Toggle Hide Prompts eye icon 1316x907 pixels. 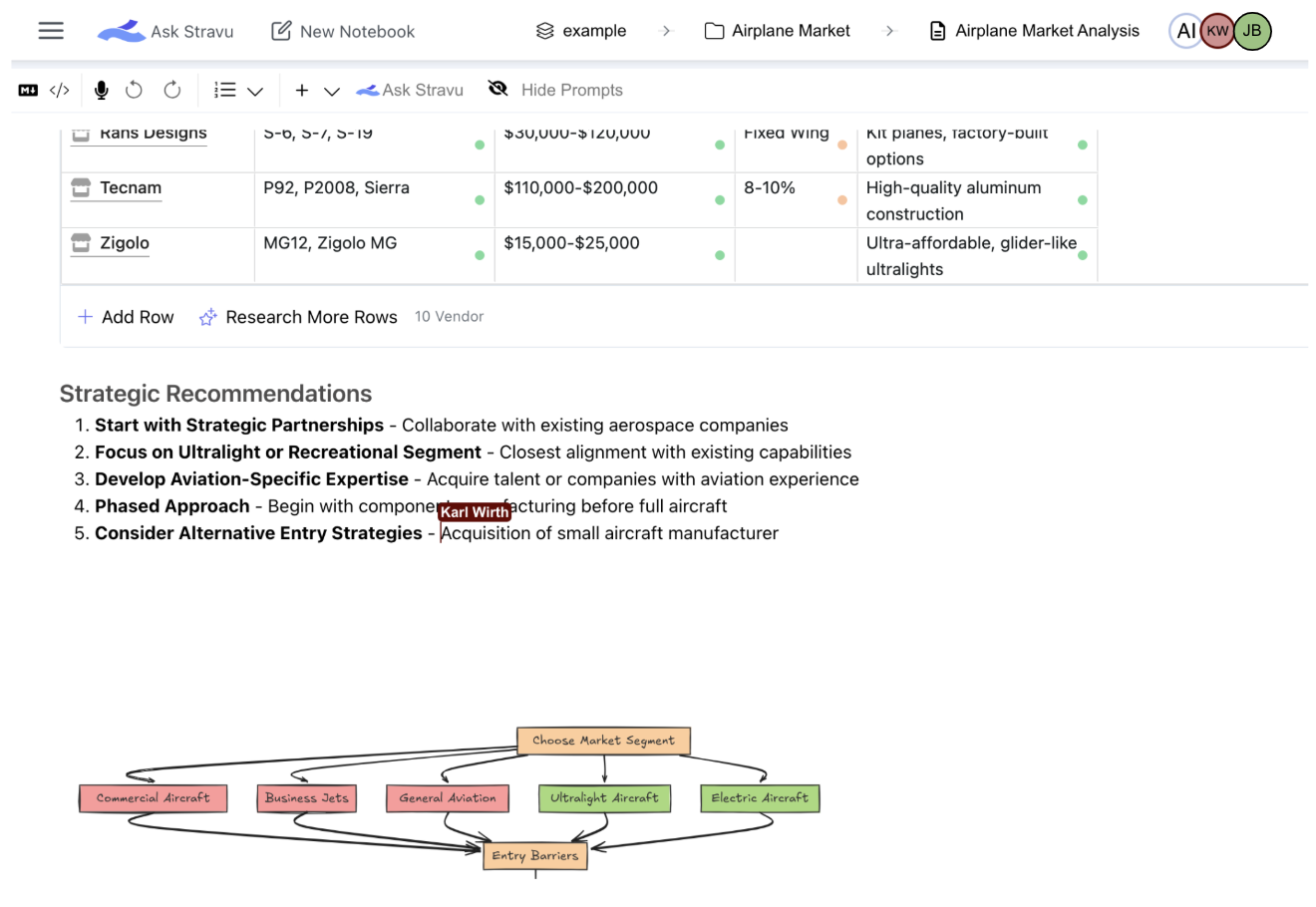(x=497, y=90)
